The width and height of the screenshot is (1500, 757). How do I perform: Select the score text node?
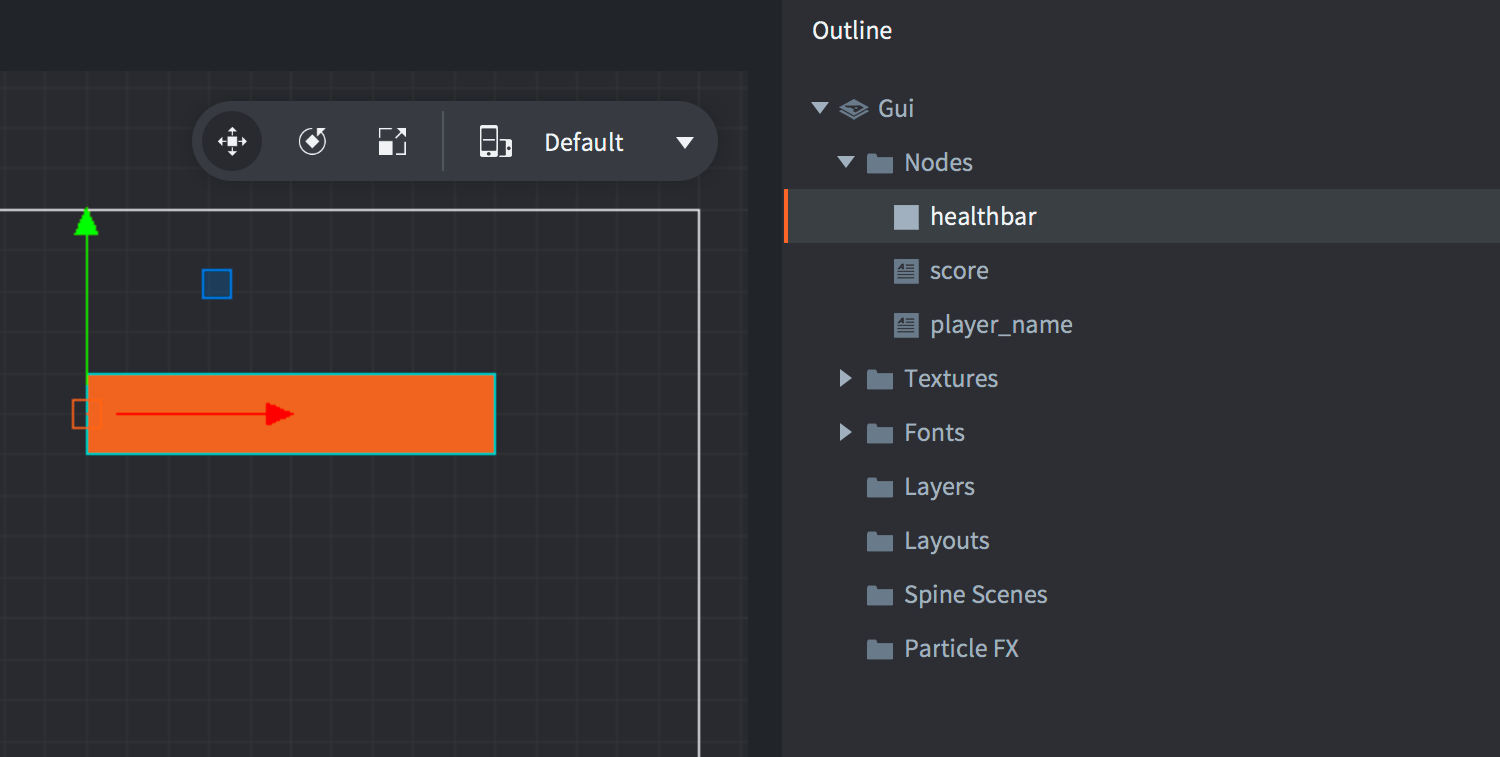point(958,270)
